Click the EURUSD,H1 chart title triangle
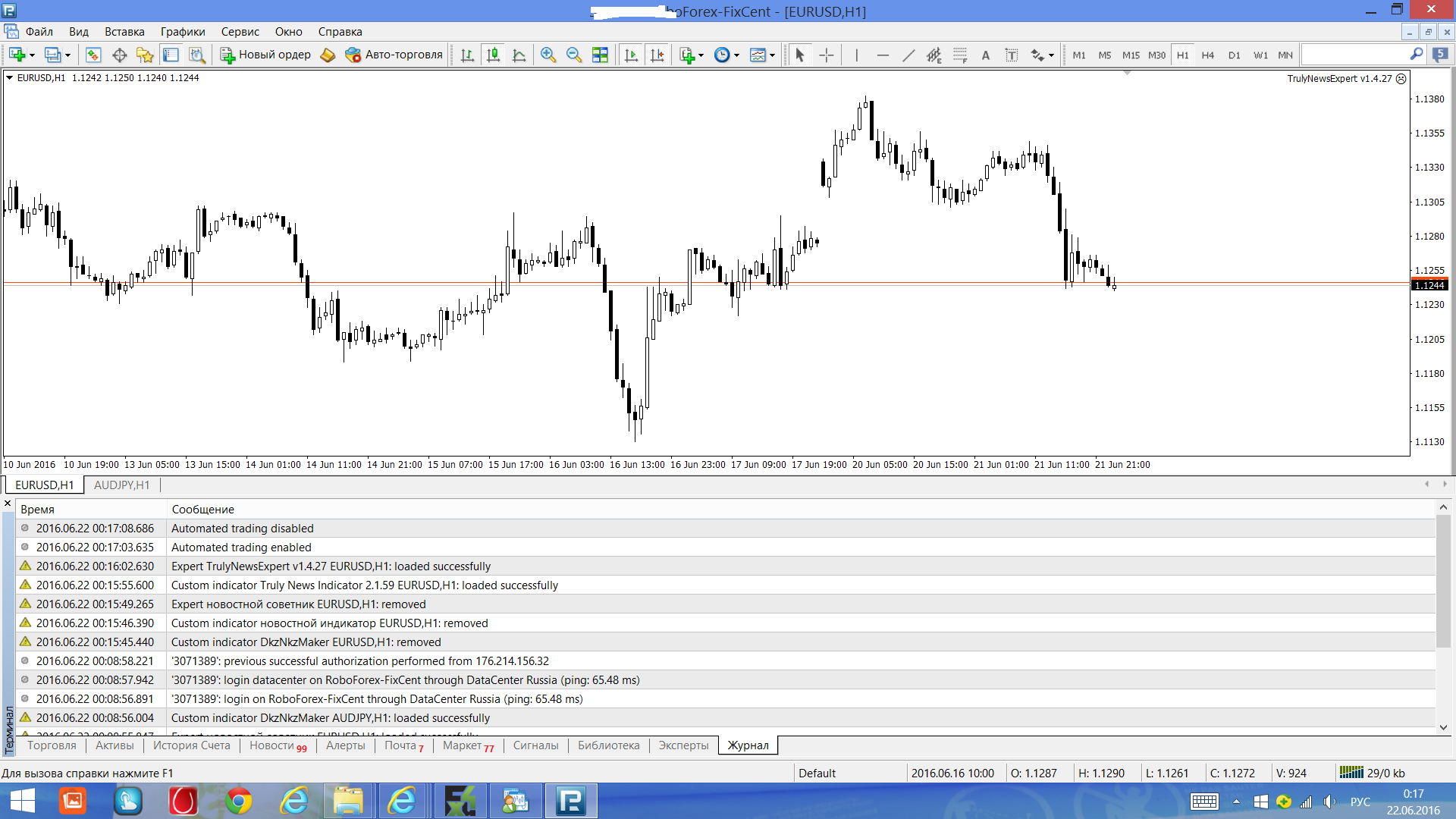The width and height of the screenshot is (1456, 819). [x=9, y=77]
